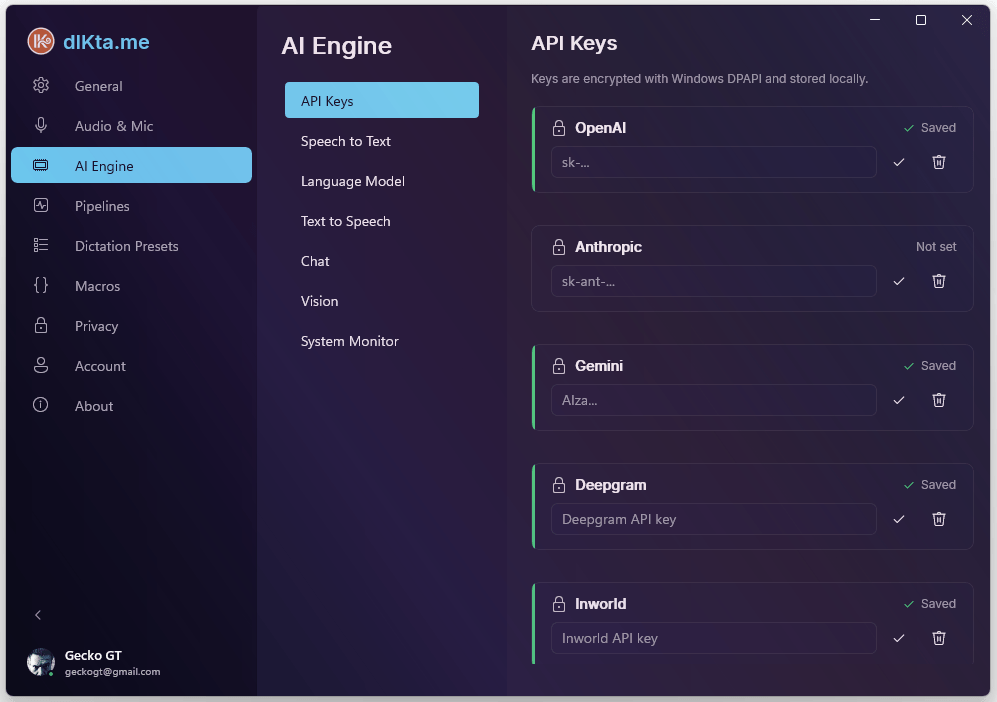Click the About info icon
Viewport: 997px width, 702px height.
coord(41,405)
